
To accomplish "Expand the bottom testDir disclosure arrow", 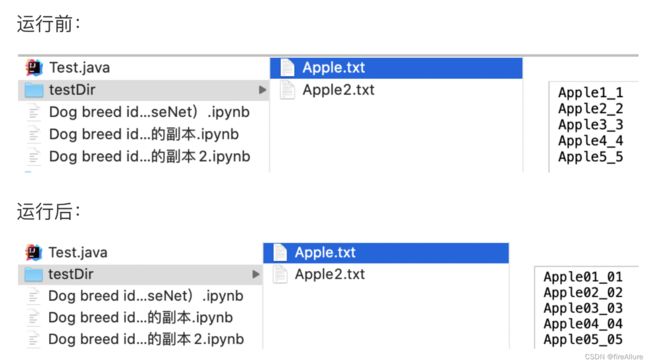I will click(256, 274).
